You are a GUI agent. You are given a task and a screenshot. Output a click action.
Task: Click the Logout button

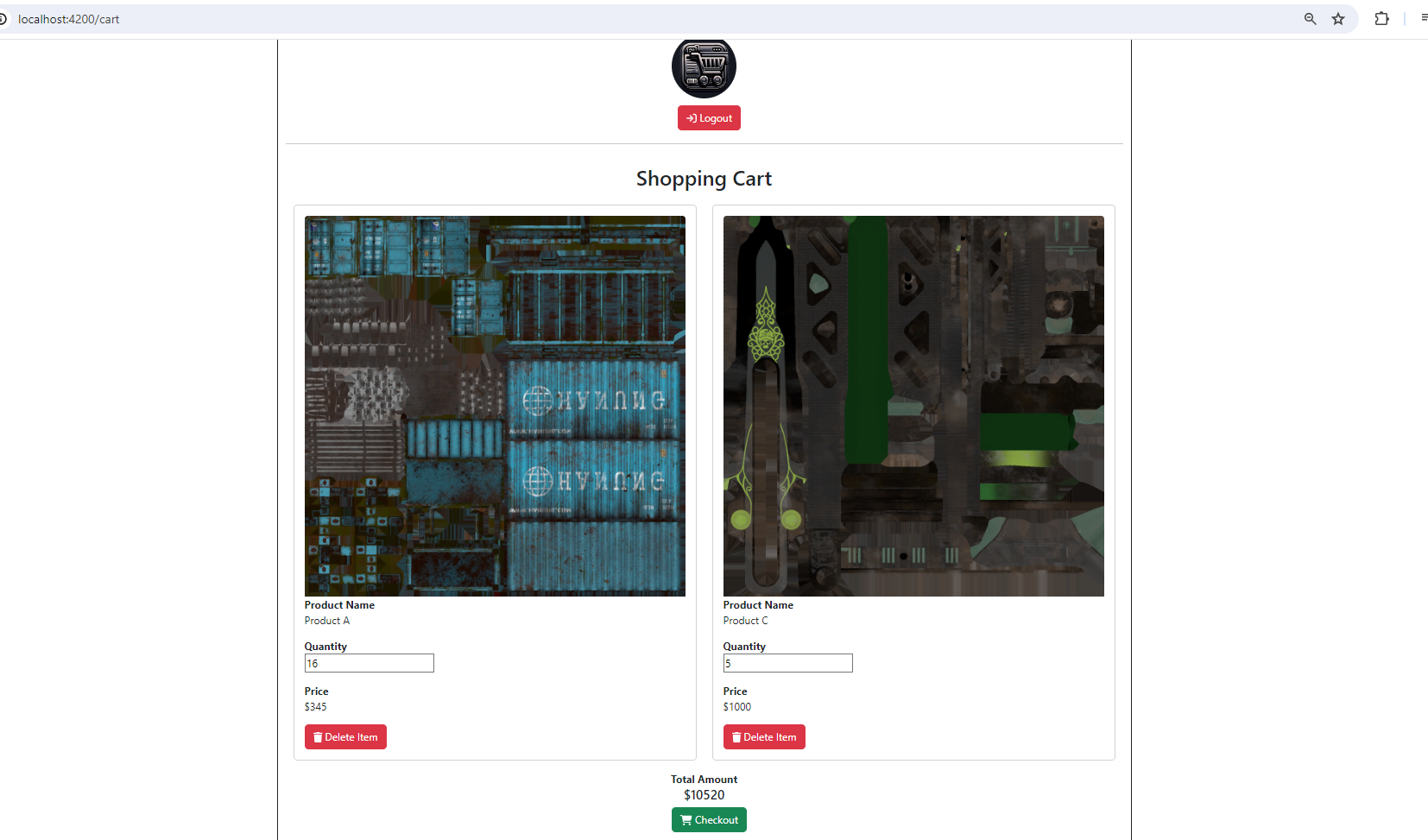point(709,118)
